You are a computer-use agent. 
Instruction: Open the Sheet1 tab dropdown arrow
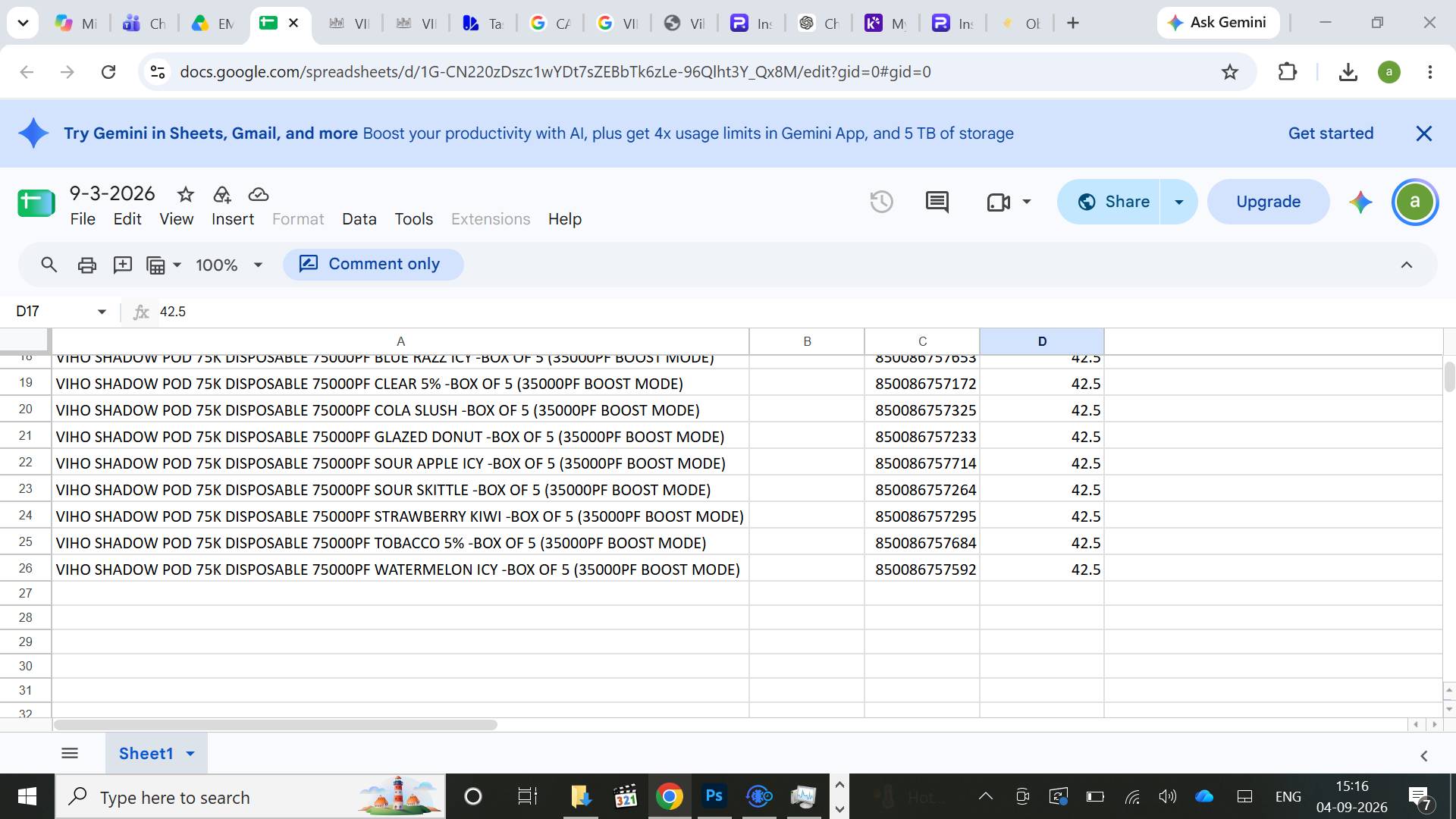tap(190, 753)
